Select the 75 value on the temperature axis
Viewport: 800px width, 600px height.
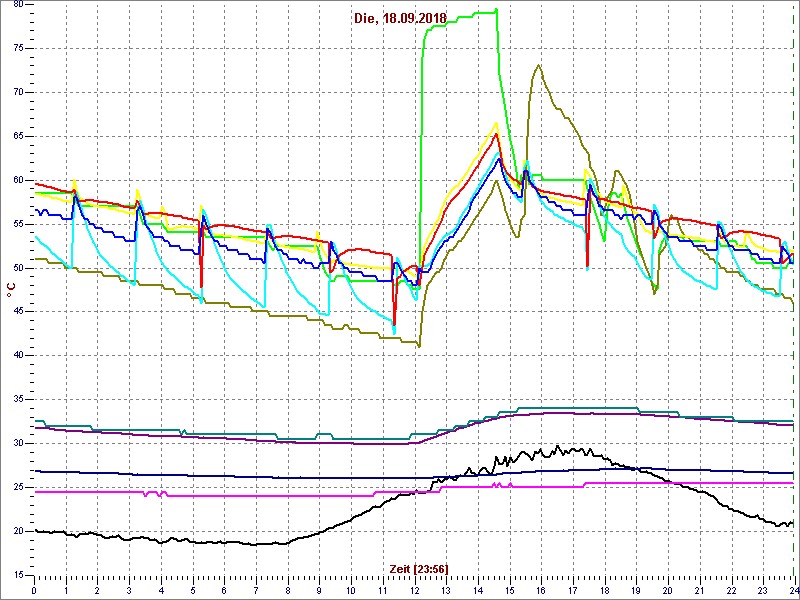click(x=16, y=48)
